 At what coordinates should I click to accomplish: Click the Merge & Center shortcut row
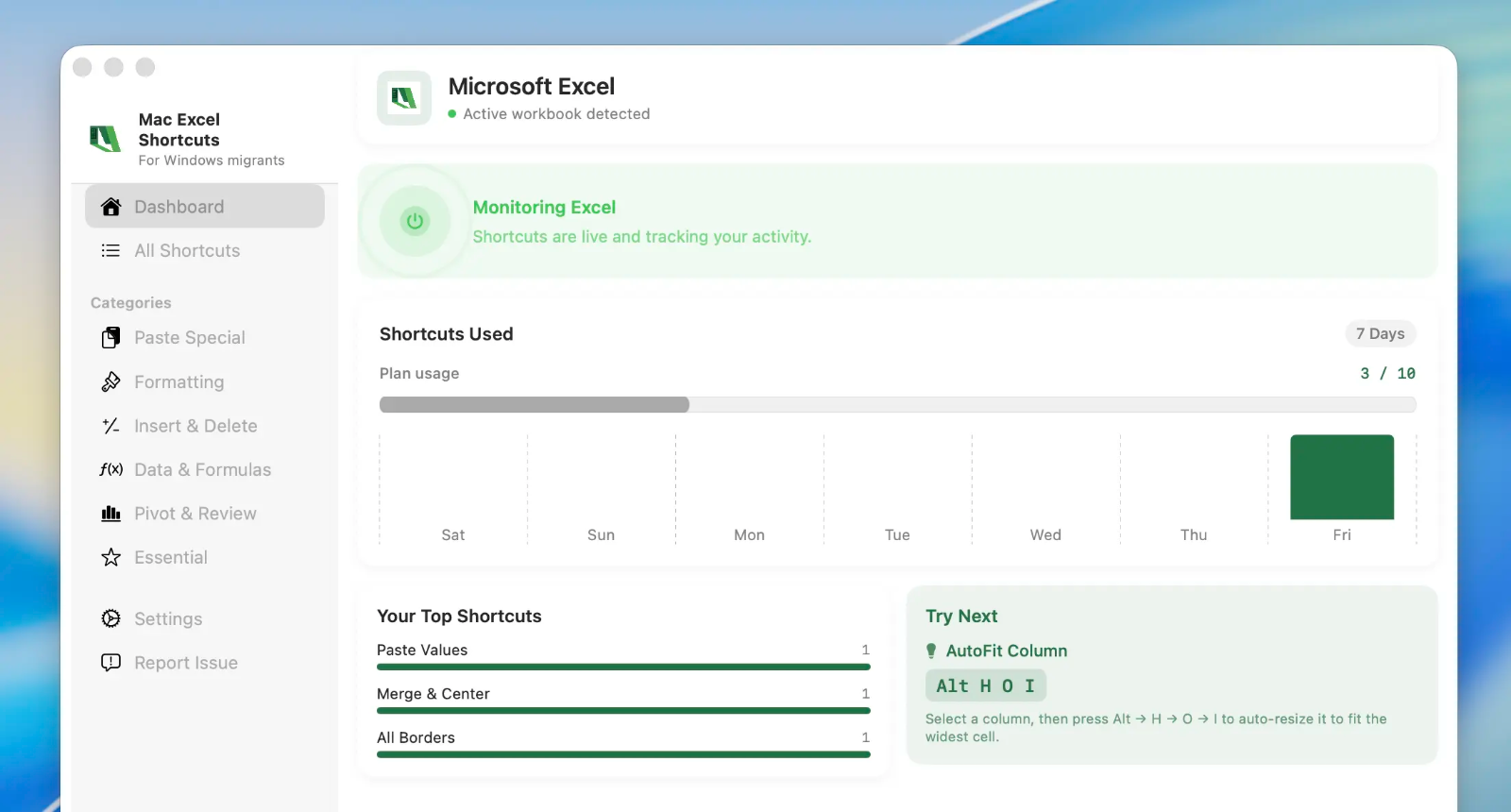pyautogui.click(x=623, y=700)
